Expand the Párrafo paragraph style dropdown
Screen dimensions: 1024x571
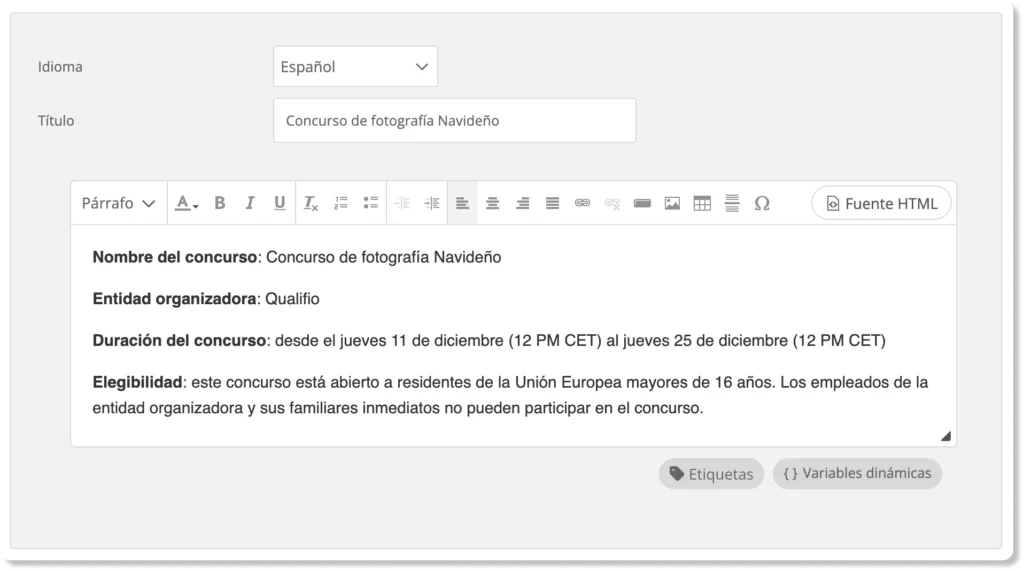tap(118, 203)
